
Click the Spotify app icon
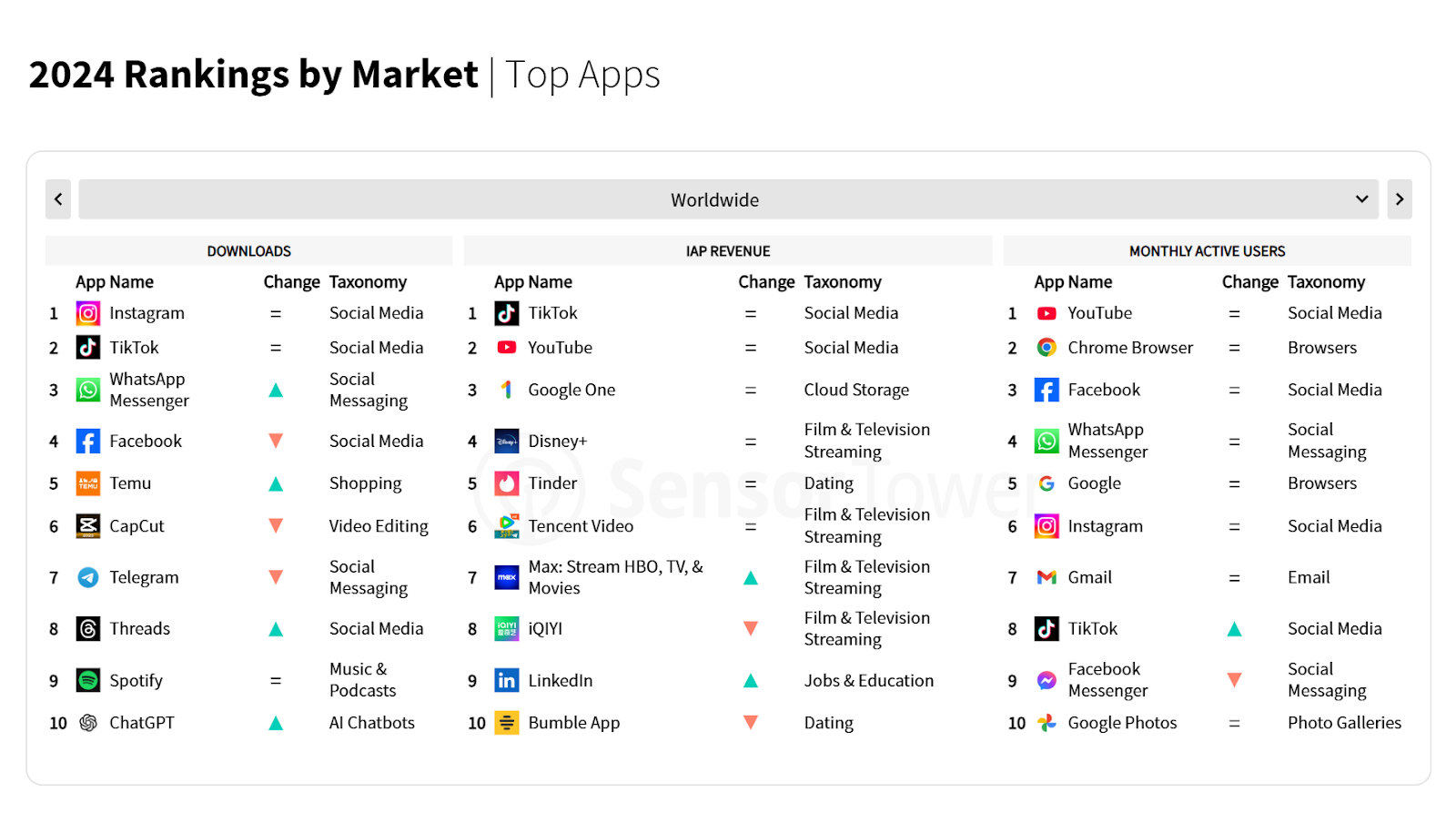click(x=88, y=681)
